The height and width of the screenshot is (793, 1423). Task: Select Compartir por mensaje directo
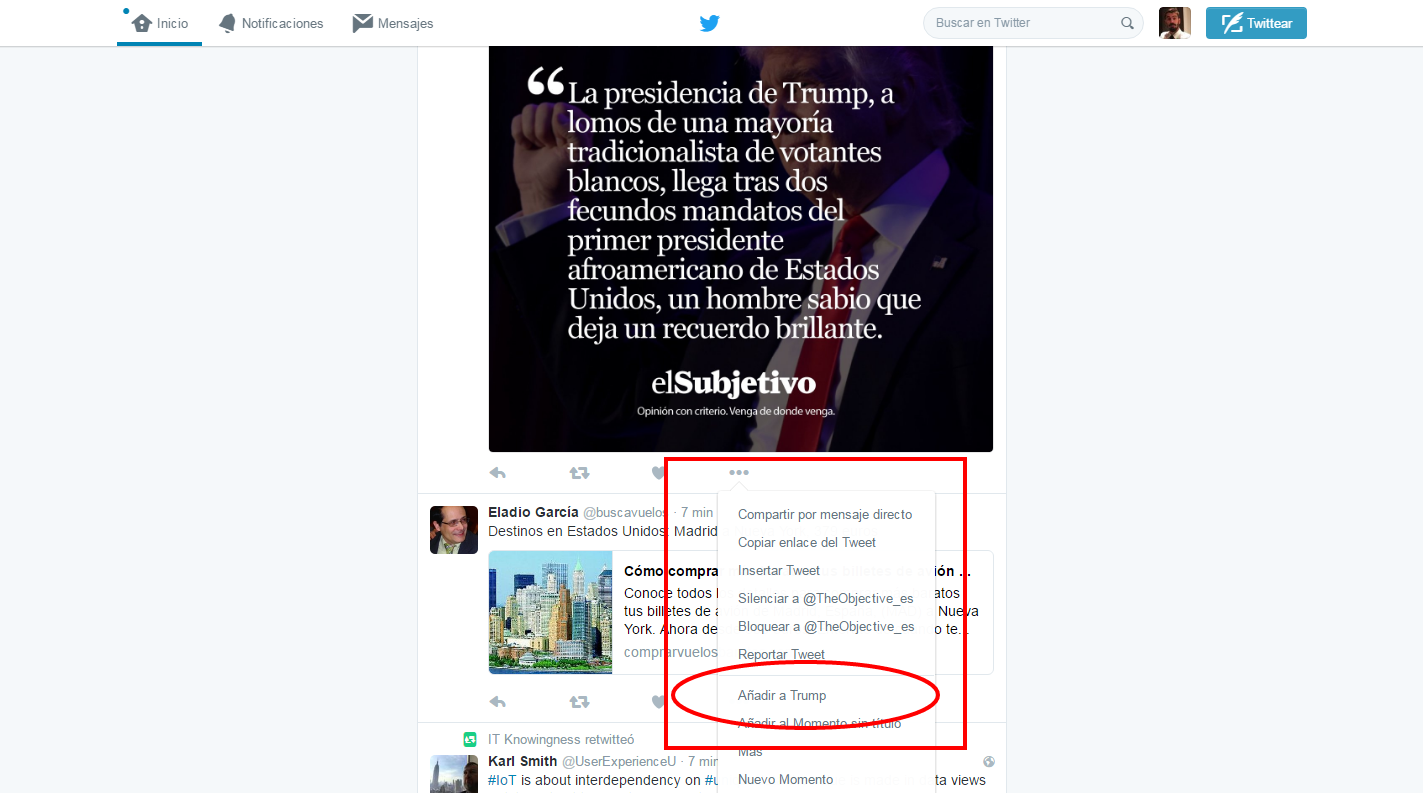coord(825,515)
